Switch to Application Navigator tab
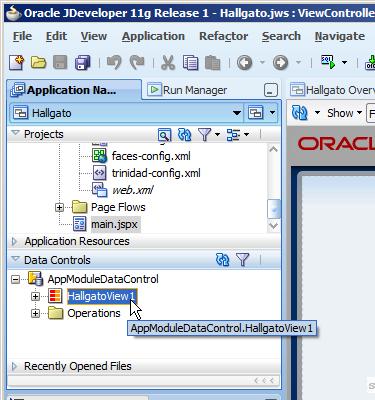The image size is (375, 400). click(x=74, y=90)
